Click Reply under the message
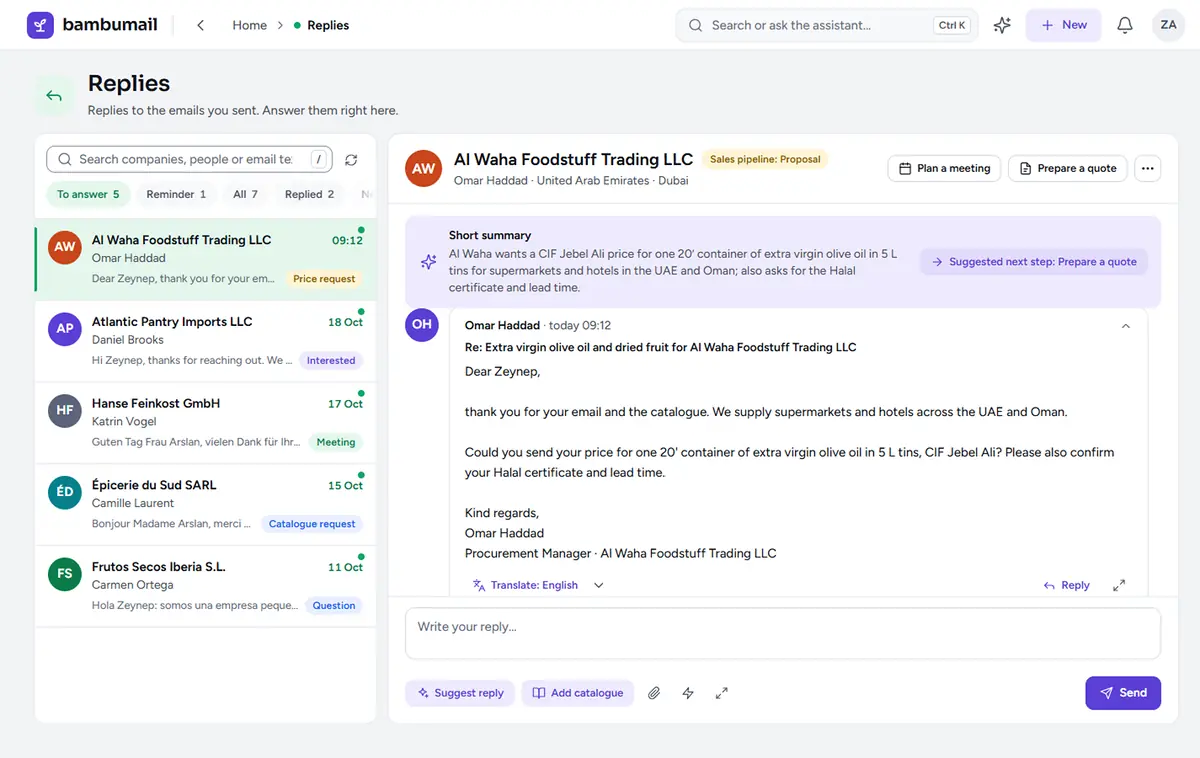 tap(1067, 585)
